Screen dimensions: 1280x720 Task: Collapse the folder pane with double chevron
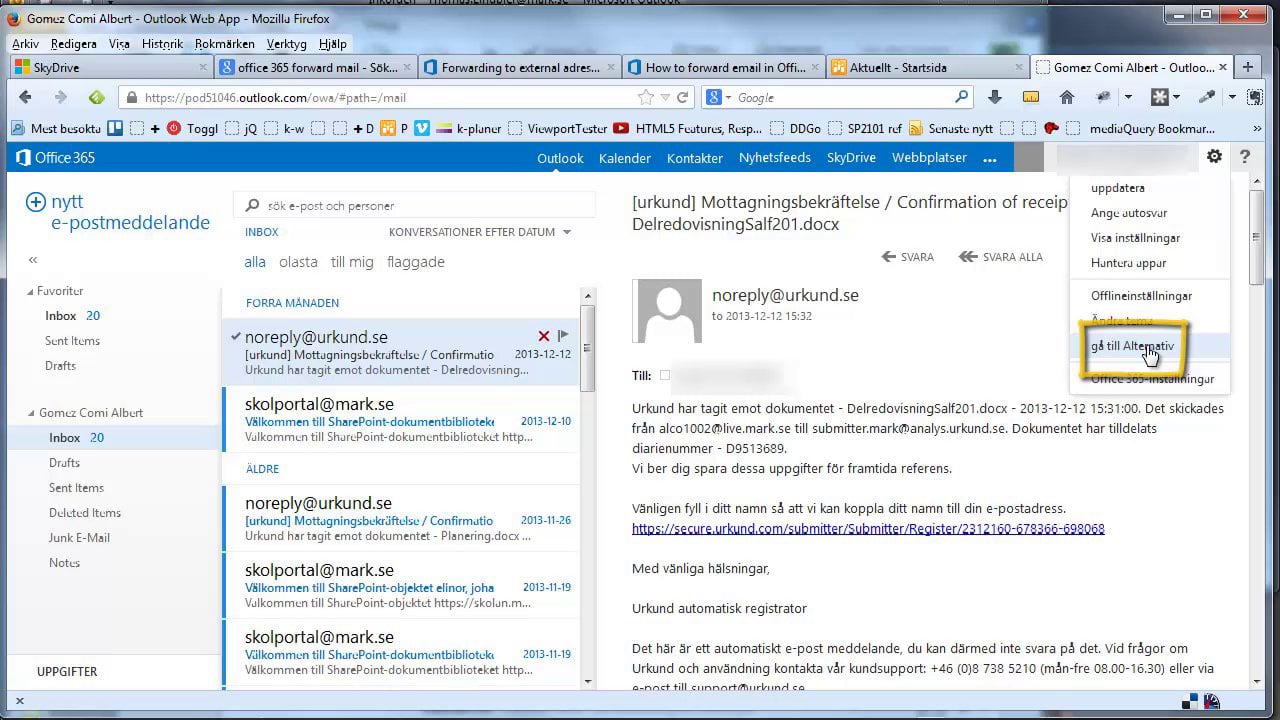(33, 259)
